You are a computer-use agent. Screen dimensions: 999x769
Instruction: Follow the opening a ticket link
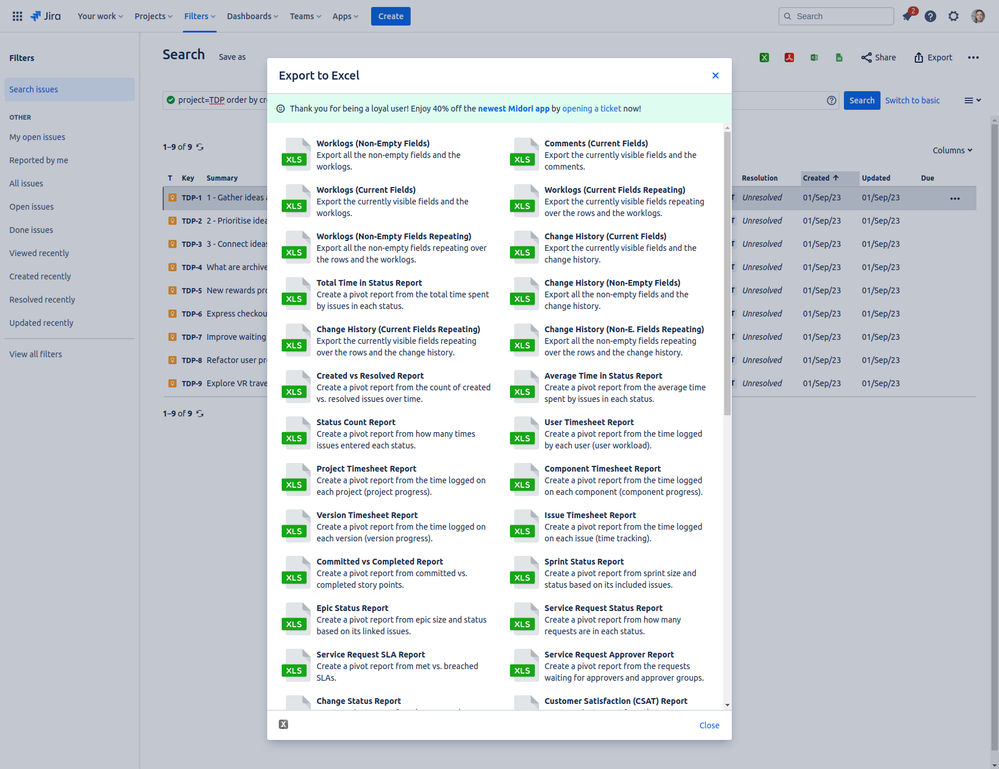[592, 108]
